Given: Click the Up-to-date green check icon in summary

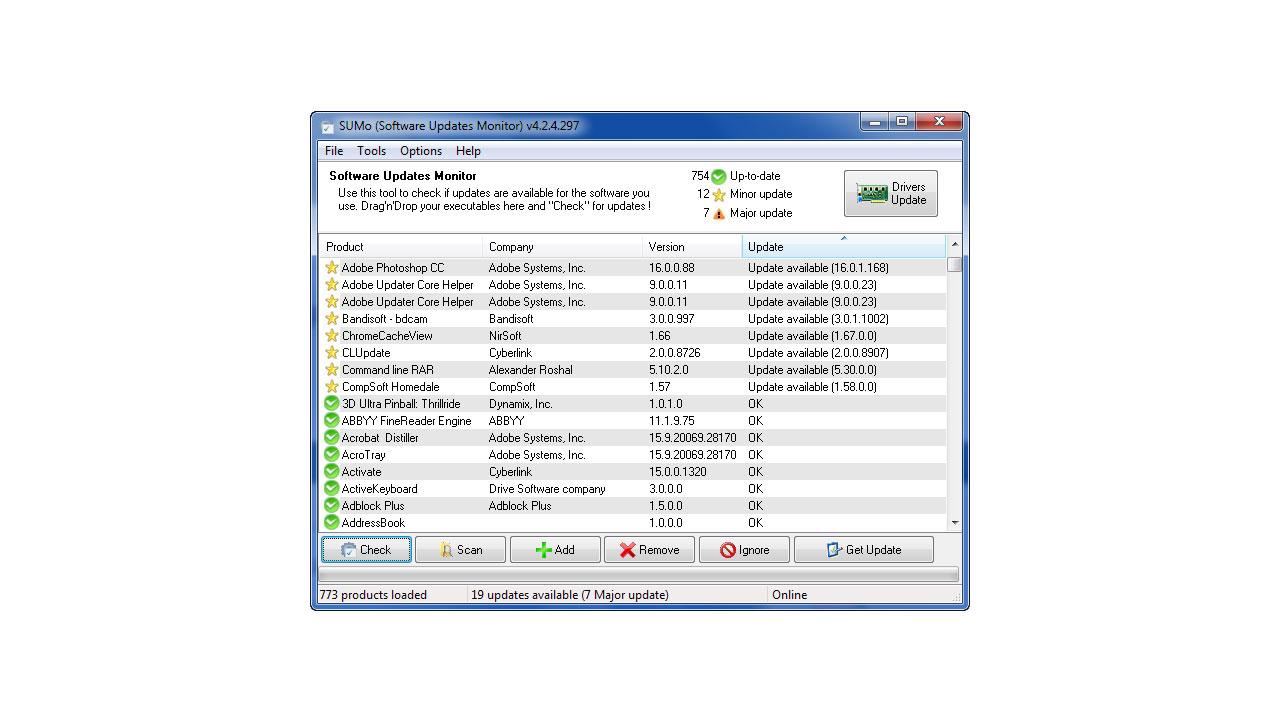Looking at the screenshot, I should [x=718, y=176].
